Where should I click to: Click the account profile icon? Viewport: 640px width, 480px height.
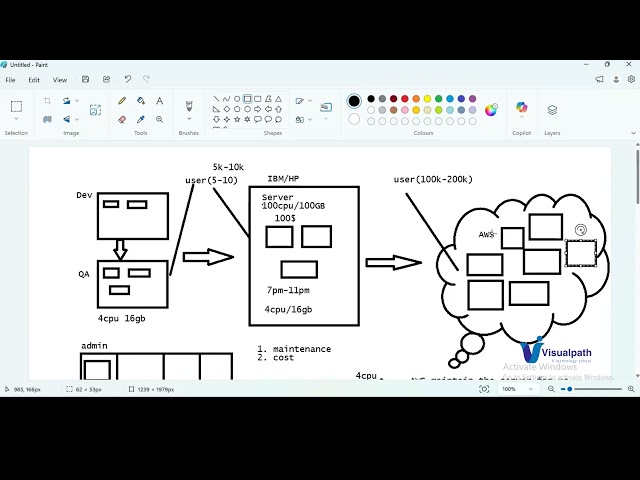coord(616,80)
